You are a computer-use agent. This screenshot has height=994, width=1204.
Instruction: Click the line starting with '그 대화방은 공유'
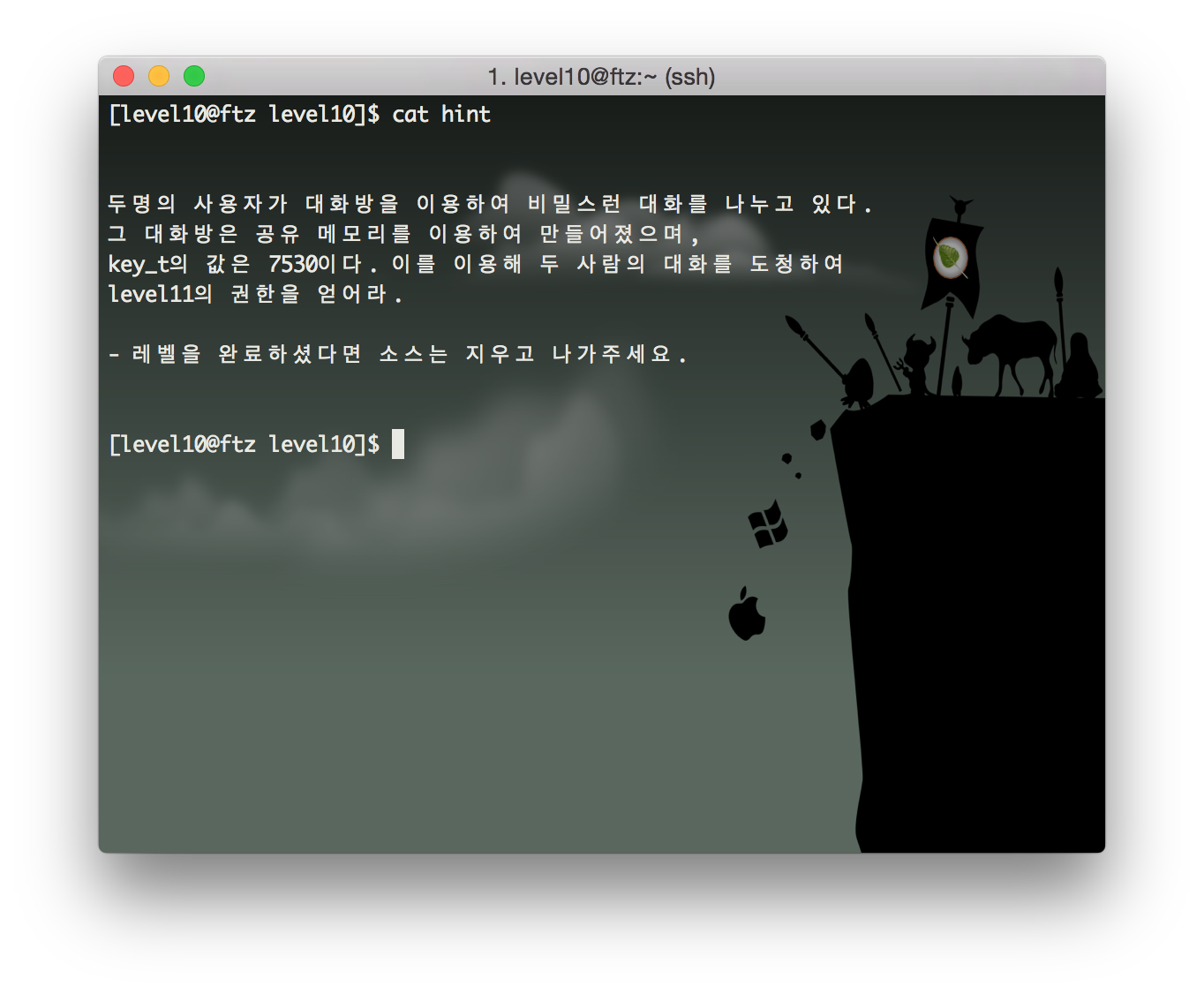(x=403, y=234)
